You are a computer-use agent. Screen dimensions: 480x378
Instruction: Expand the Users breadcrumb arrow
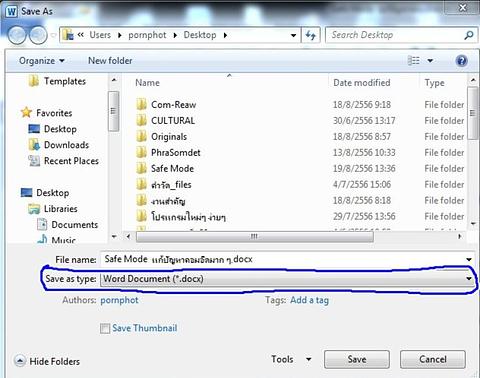coord(120,35)
